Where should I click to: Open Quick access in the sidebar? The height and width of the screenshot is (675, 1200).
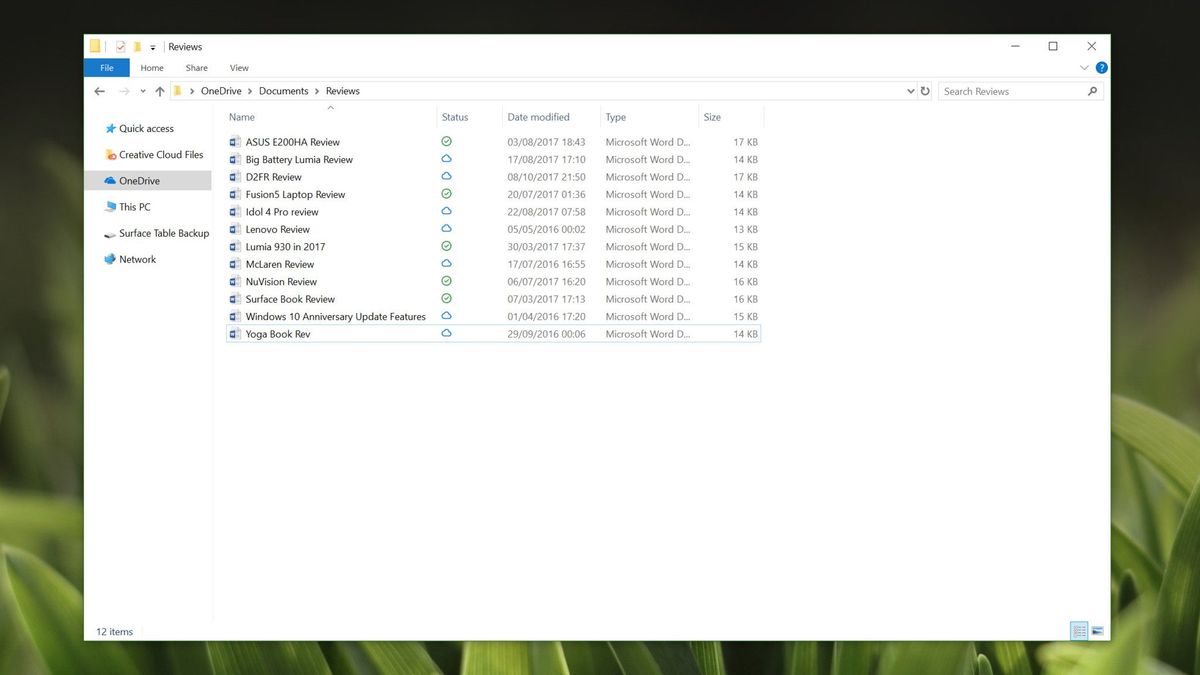145,128
